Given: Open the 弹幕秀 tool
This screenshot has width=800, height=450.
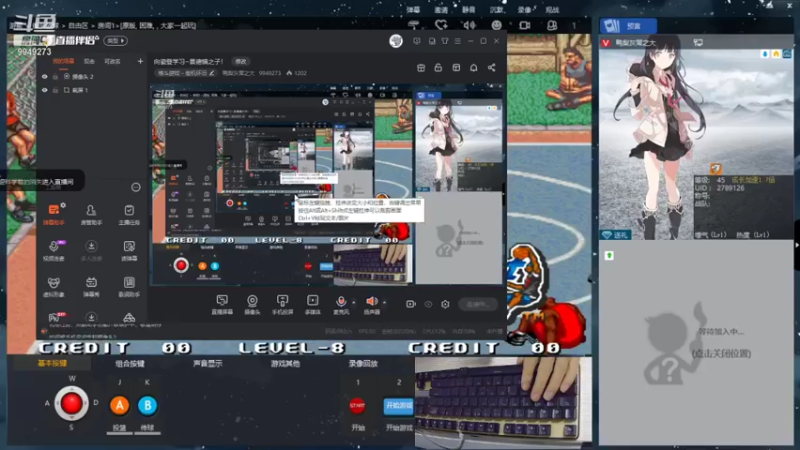Looking at the screenshot, I should (x=91, y=287).
